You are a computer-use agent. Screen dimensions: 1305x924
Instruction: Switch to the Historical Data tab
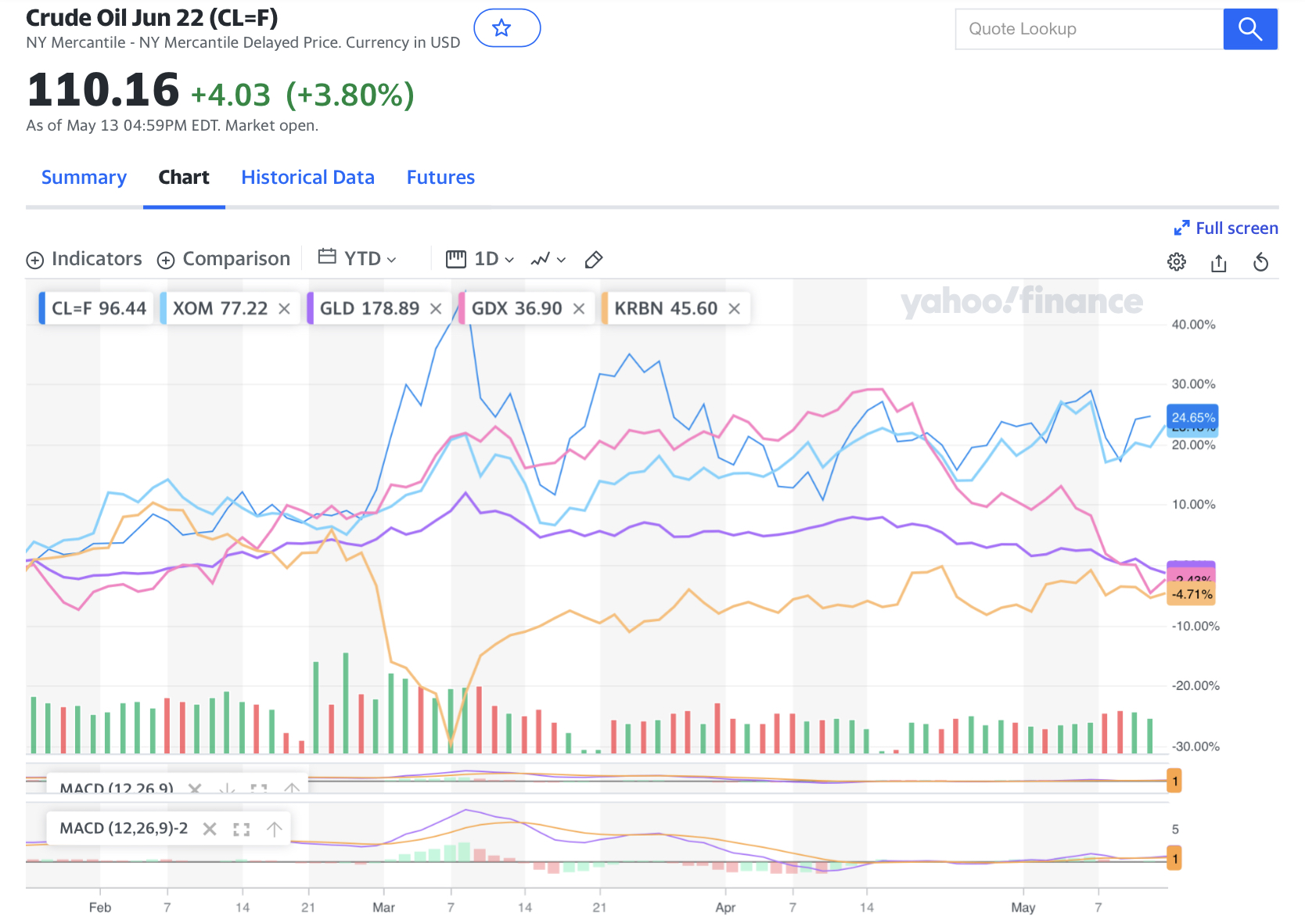click(x=307, y=178)
